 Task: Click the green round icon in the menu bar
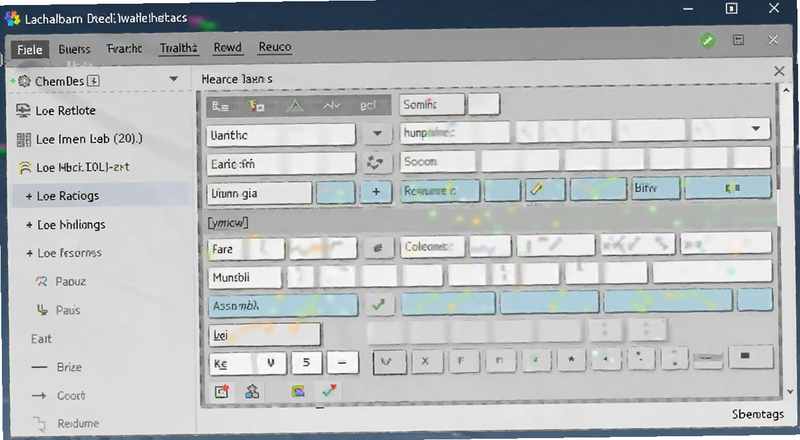708,40
